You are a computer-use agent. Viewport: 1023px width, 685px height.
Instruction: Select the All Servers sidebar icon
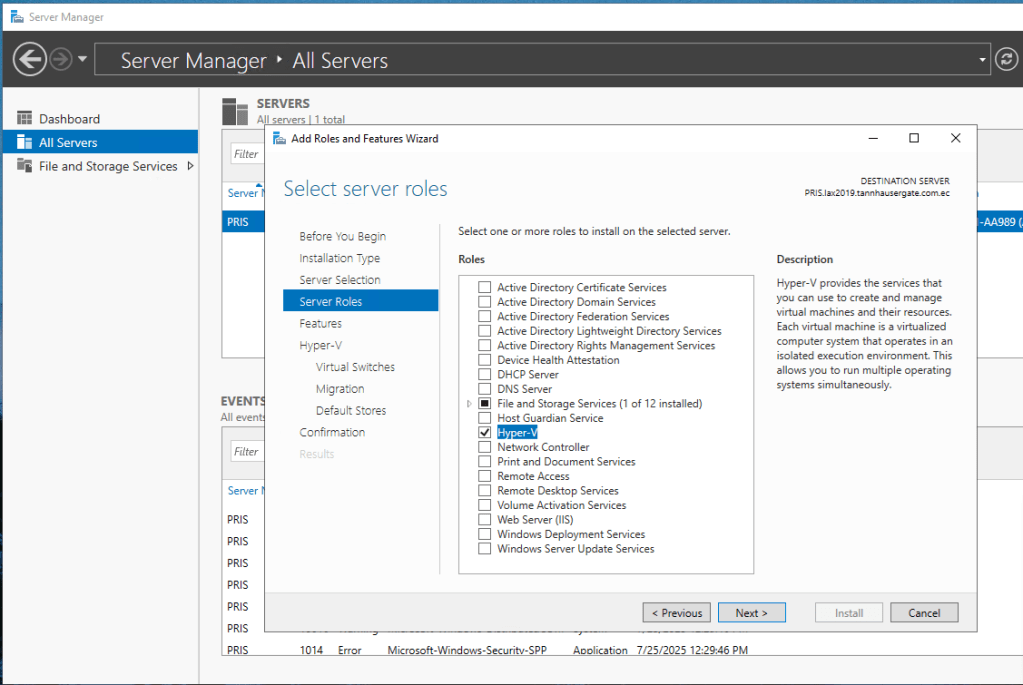click(25, 143)
